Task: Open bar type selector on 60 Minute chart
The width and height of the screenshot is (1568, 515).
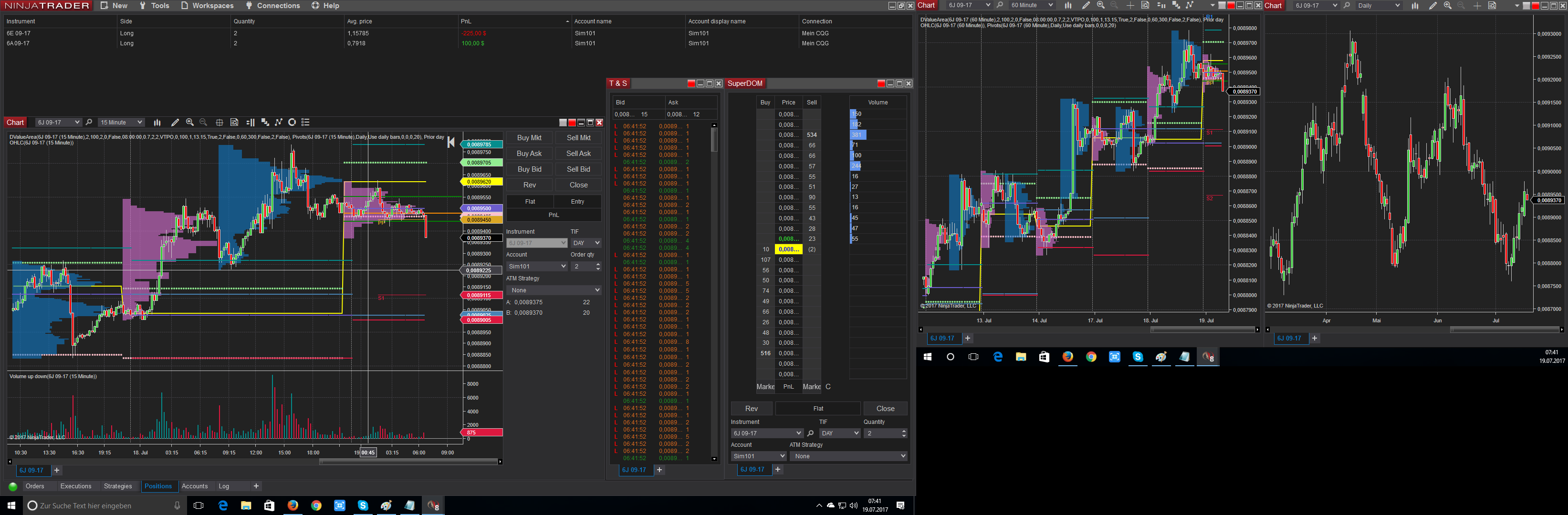Action: pyautogui.click(x=1067, y=5)
